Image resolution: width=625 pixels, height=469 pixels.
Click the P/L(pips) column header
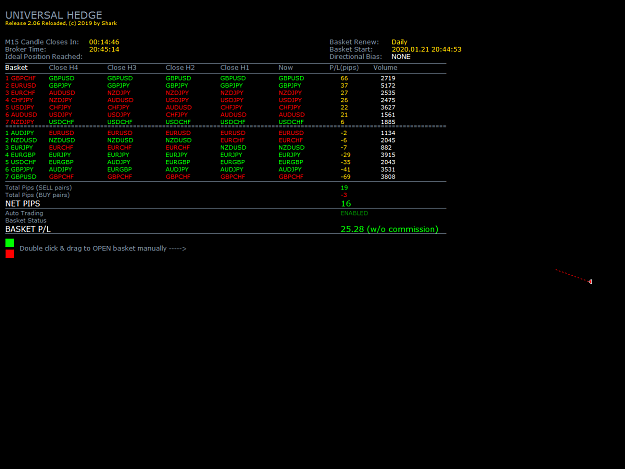pyautogui.click(x=344, y=68)
